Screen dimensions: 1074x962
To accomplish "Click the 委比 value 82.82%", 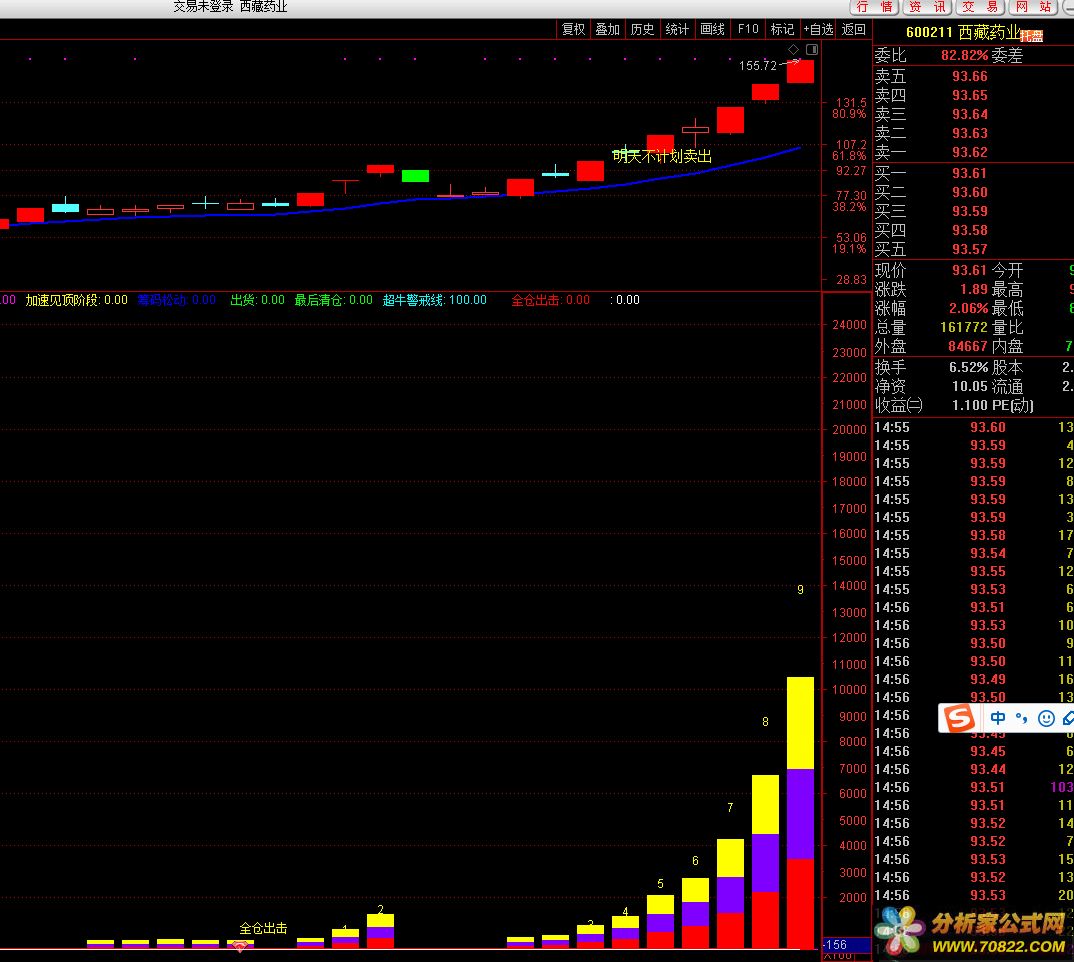I will coord(964,56).
